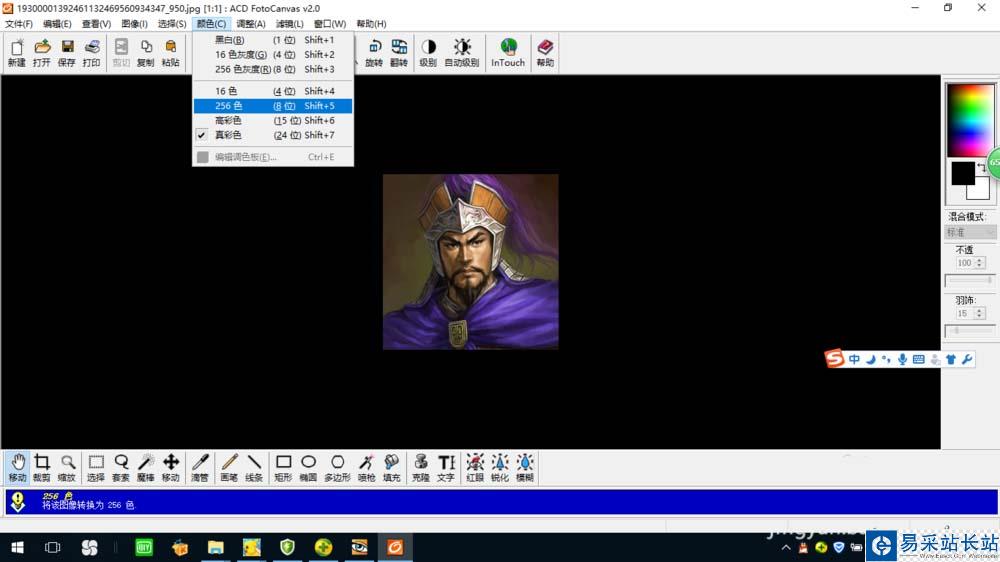Select the 滴管 (Eyedropper) tool
This screenshot has height=562, width=1000.
click(200, 468)
